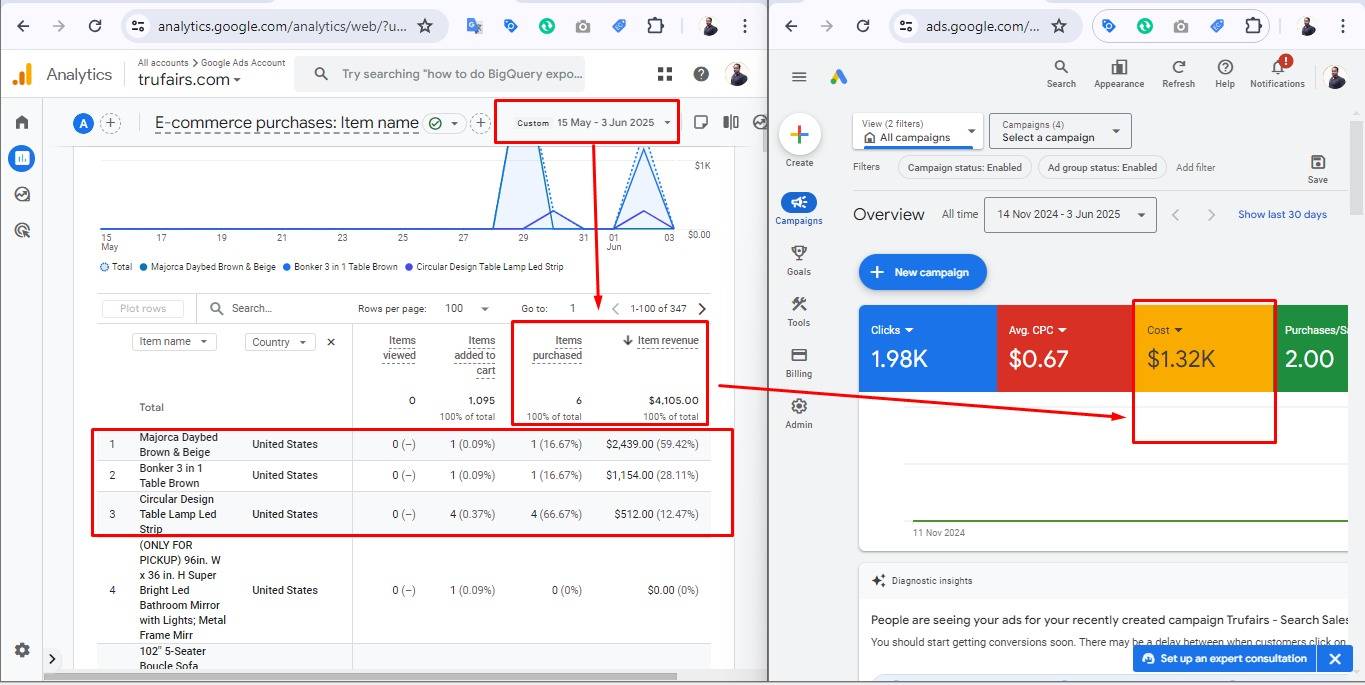Open Analytics custom date range dropdown
This screenshot has height=685, width=1365.
(593, 123)
